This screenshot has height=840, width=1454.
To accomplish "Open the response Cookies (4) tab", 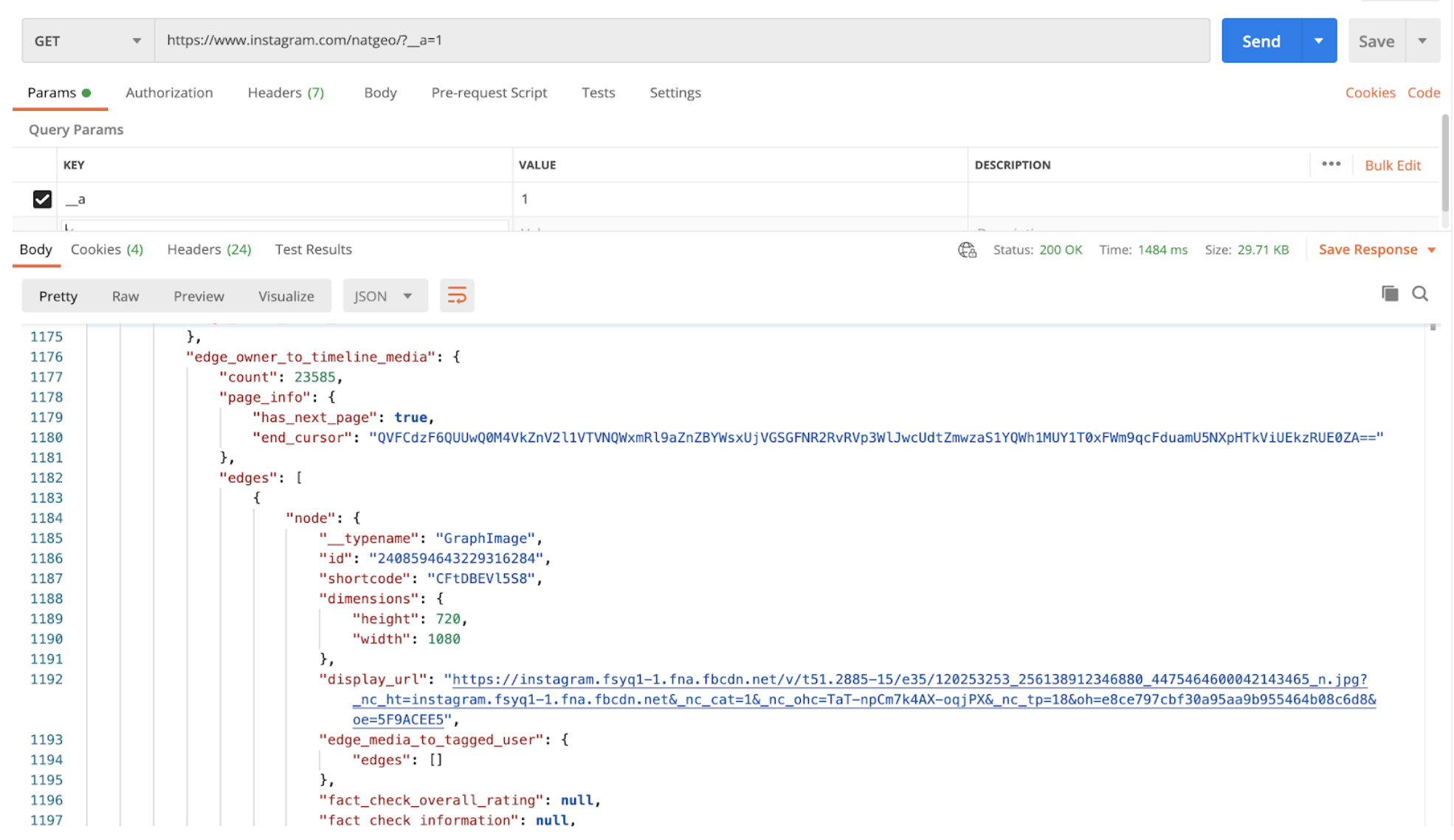I will (x=107, y=249).
